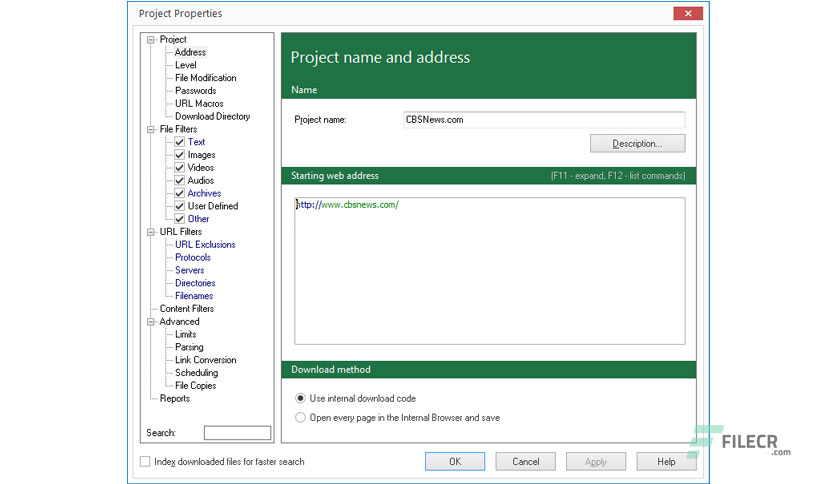Select the Project root tree item
The height and width of the screenshot is (484, 836).
tap(173, 39)
